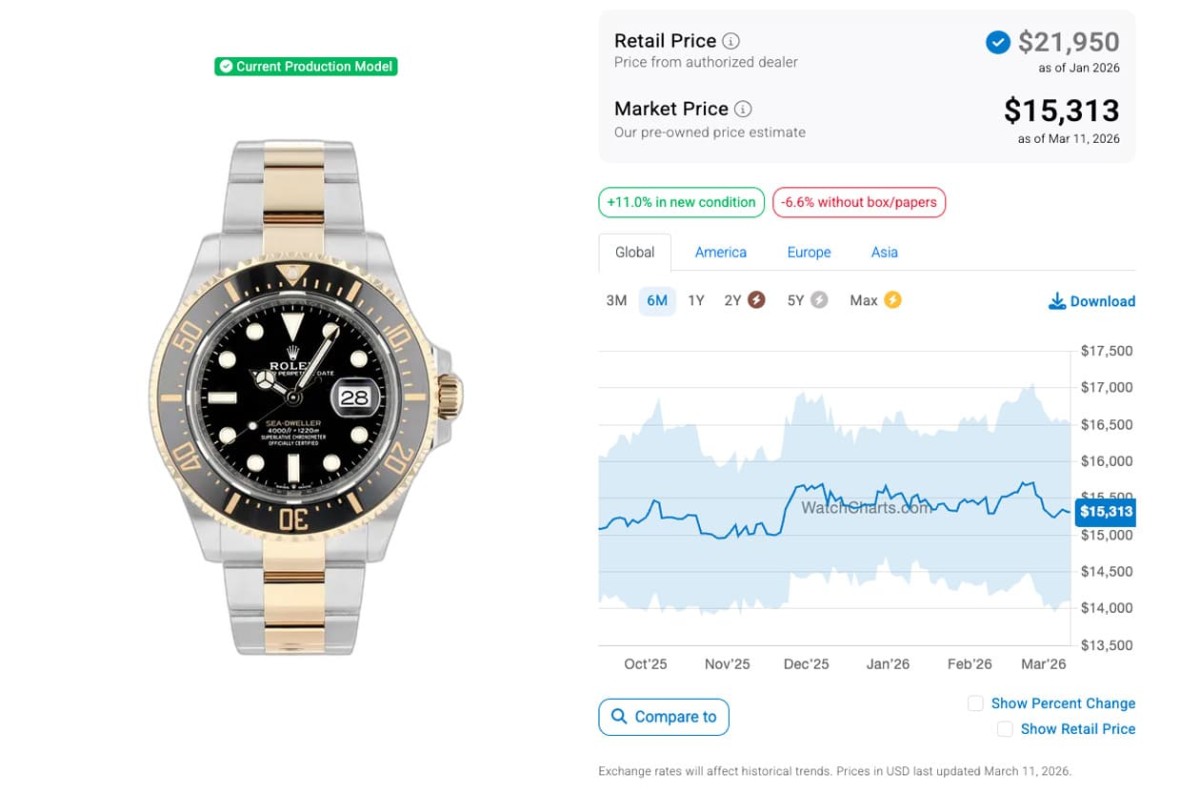The width and height of the screenshot is (1200, 794).
Task: Switch to the Europe tab
Action: pos(808,252)
